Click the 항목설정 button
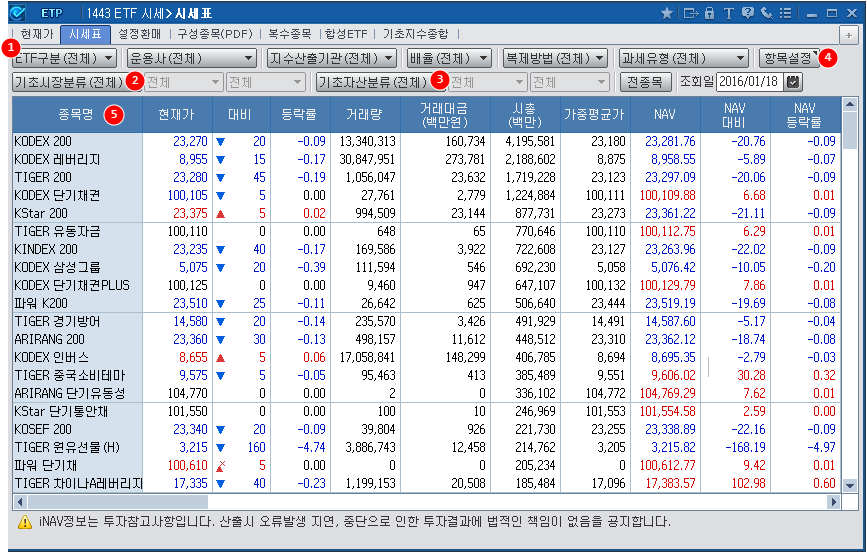867x553 pixels. pos(789,58)
